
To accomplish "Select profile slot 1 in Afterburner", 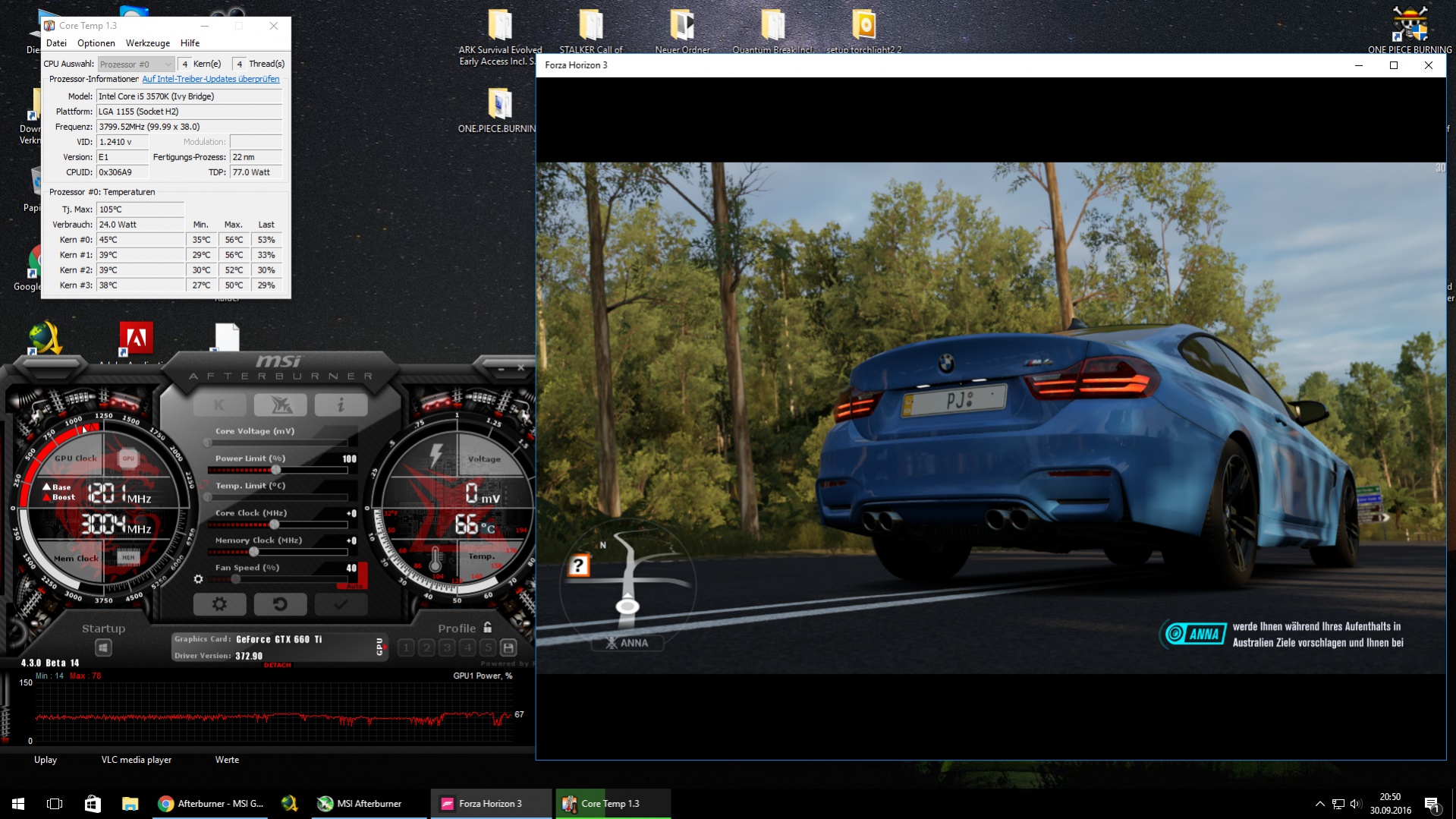I will point(406,647).
